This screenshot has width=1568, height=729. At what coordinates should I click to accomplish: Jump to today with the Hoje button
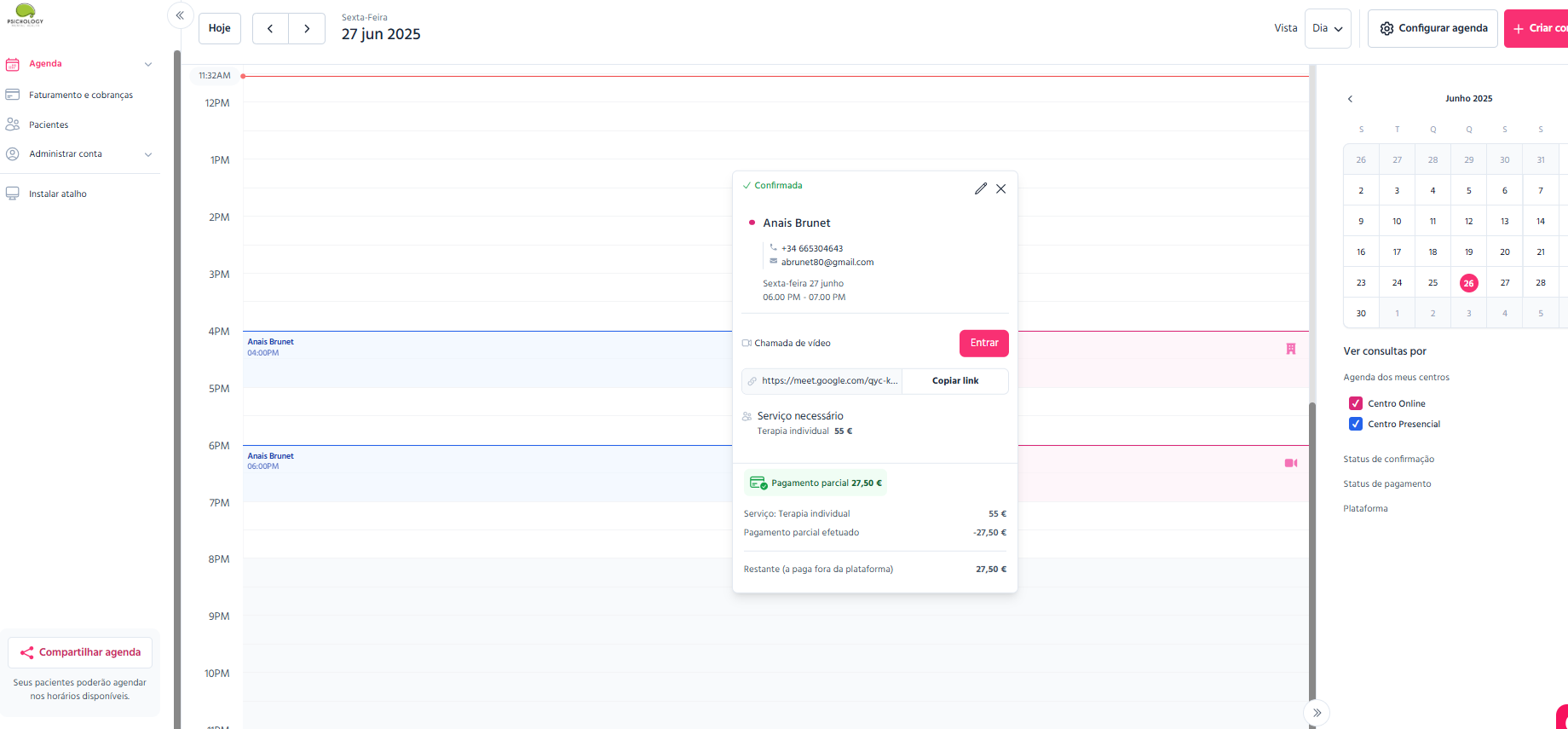(220, 28)
